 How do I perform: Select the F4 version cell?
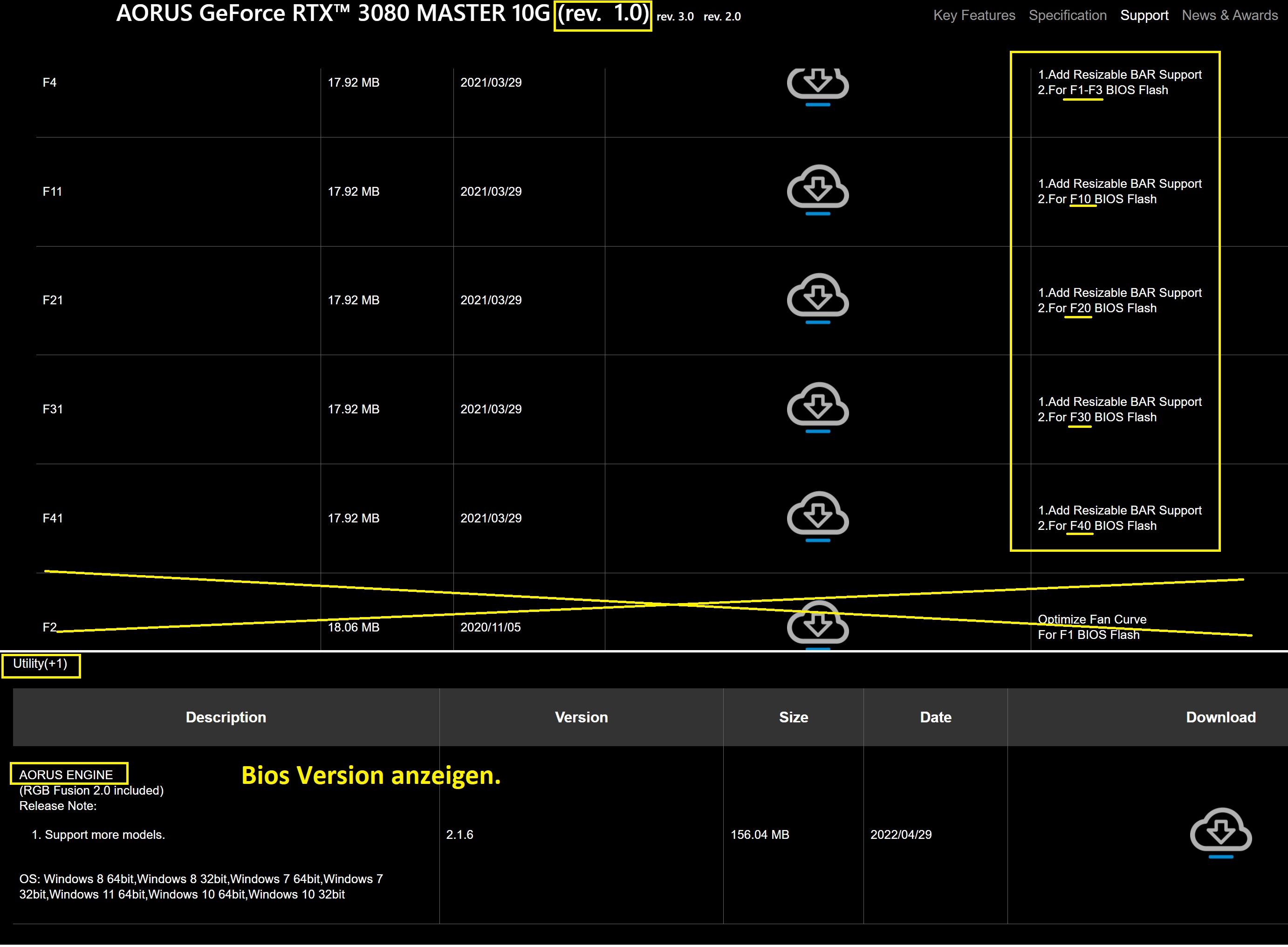pyautogui.click(x=49, y=82)
